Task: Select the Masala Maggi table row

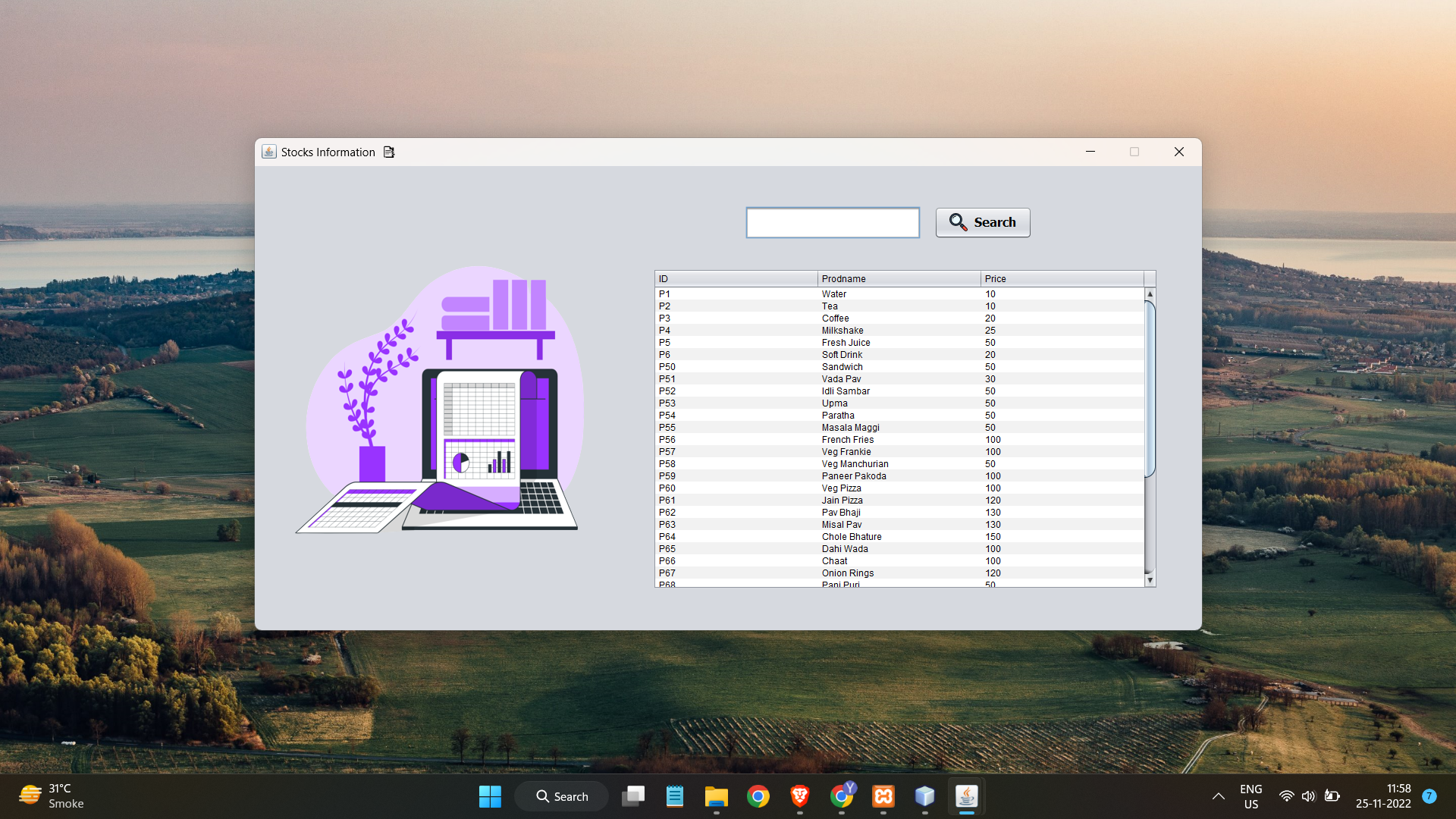Action: tap(899, 428)
